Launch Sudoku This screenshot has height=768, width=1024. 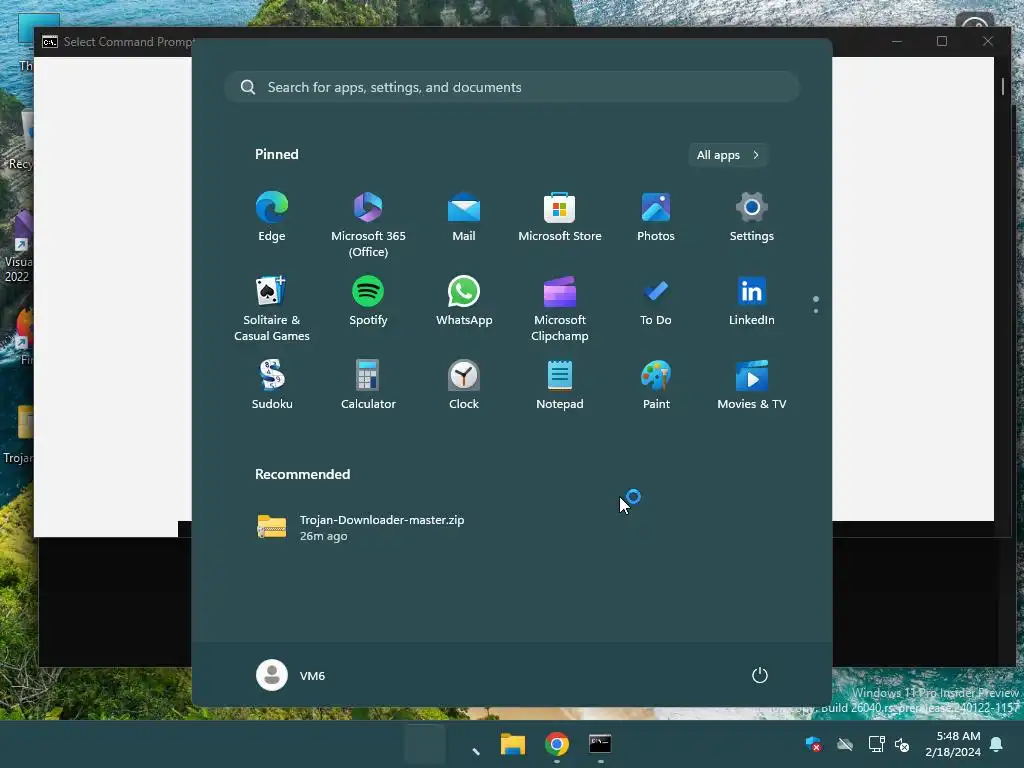(272, 385)
